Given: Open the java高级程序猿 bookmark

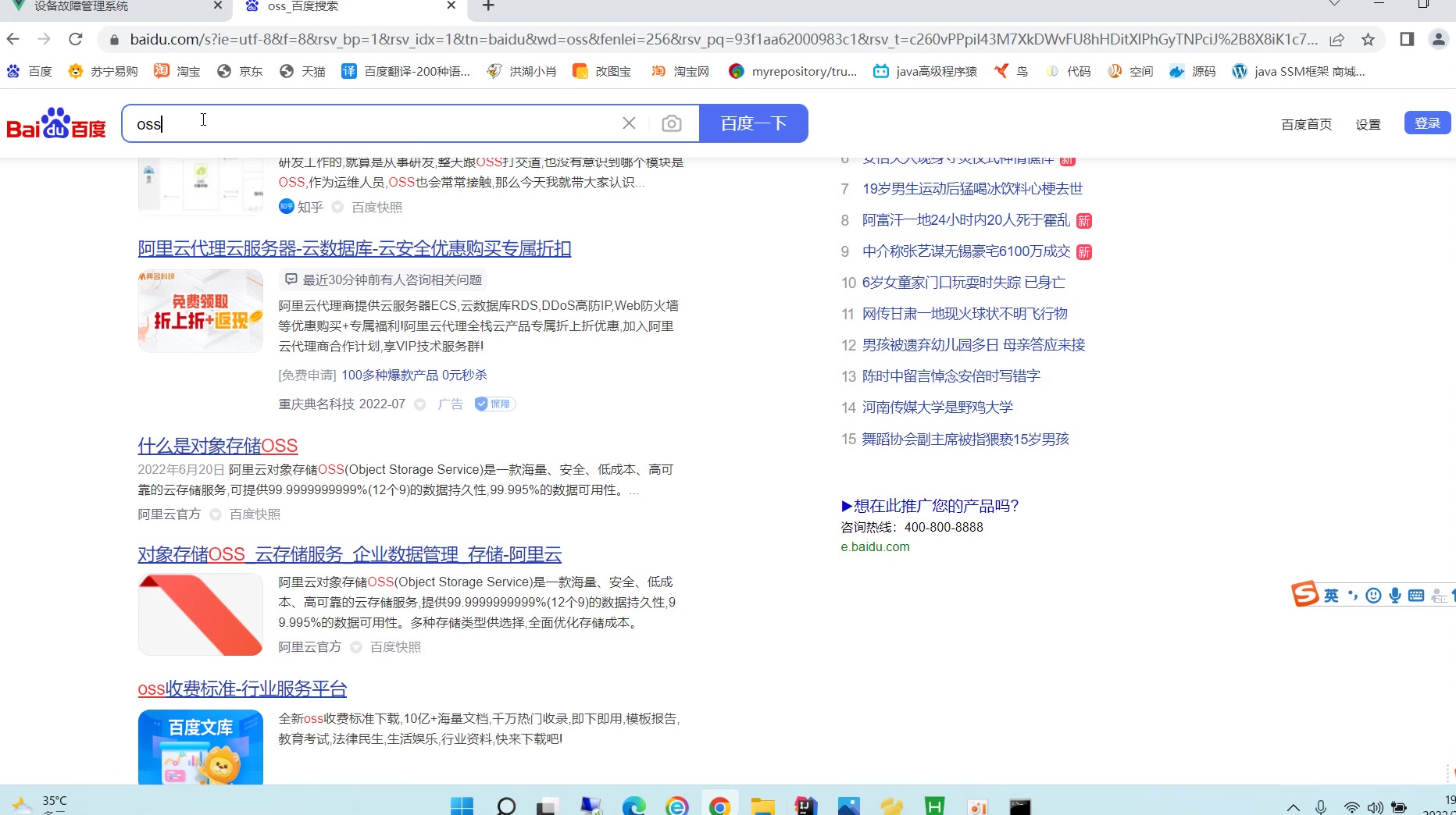Looking at the screenshot, I should click(926, 71).
